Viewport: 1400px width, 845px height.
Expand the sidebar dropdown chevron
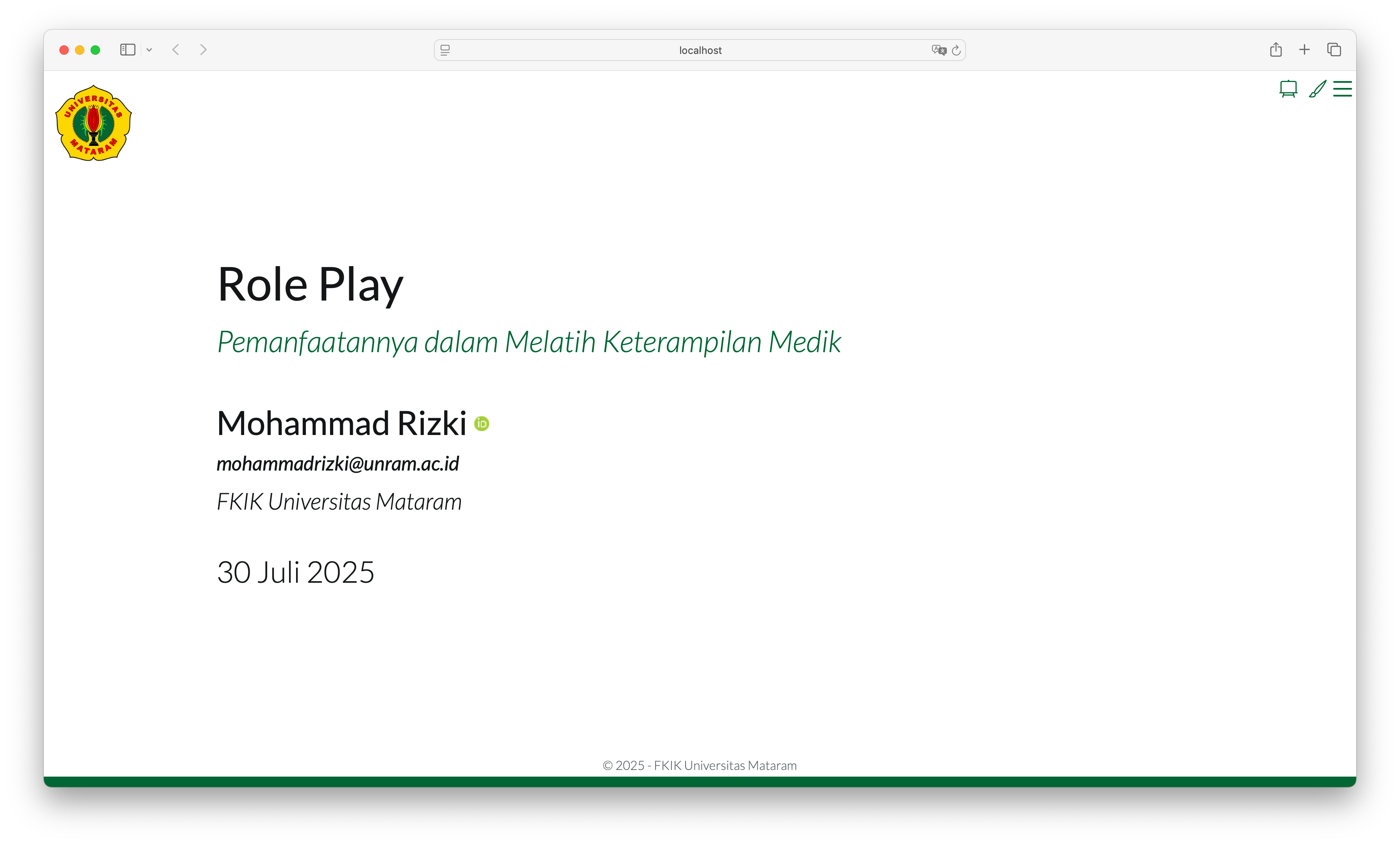click(x=150, y=50)
